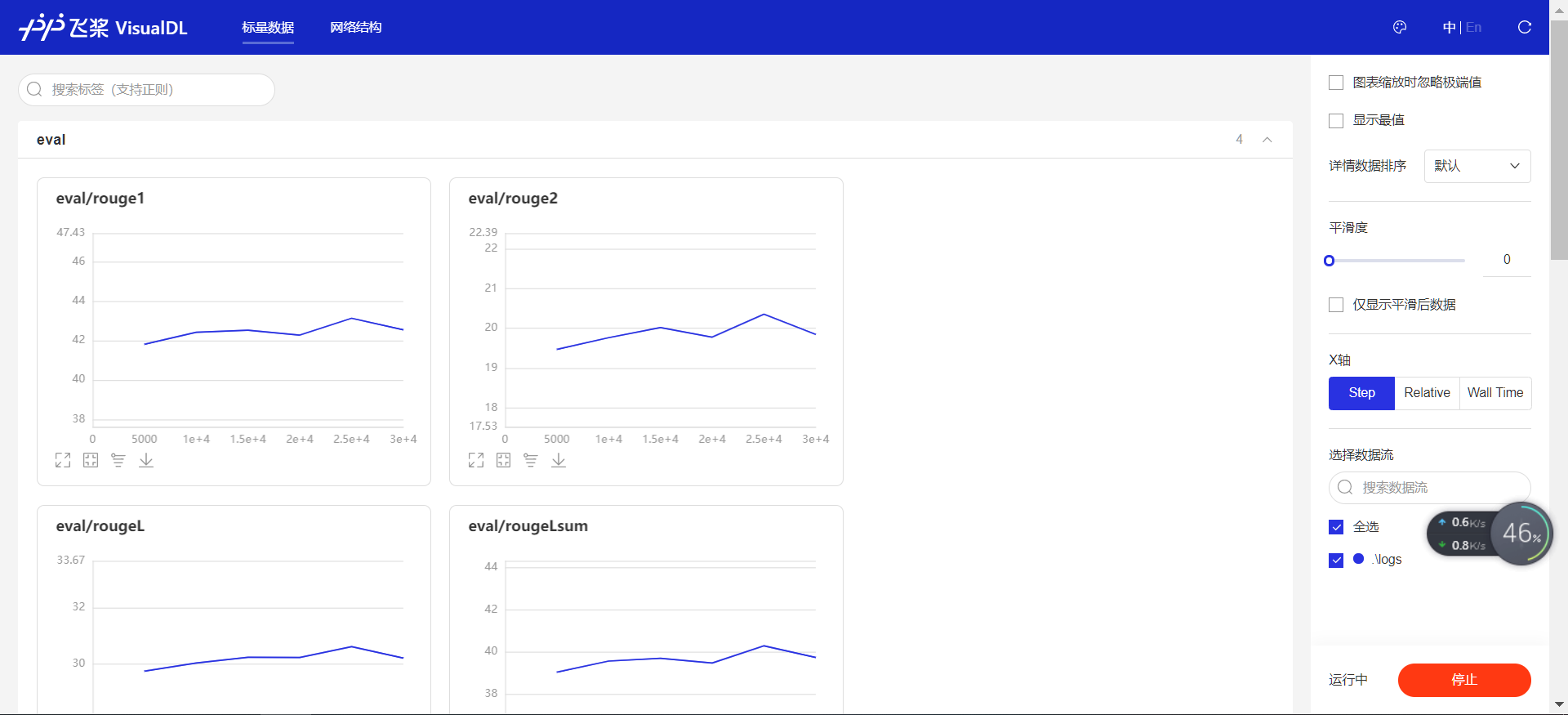Collapse the eval section
The height and width of the screenshot is (715, 1568).
pos(1267,140)
